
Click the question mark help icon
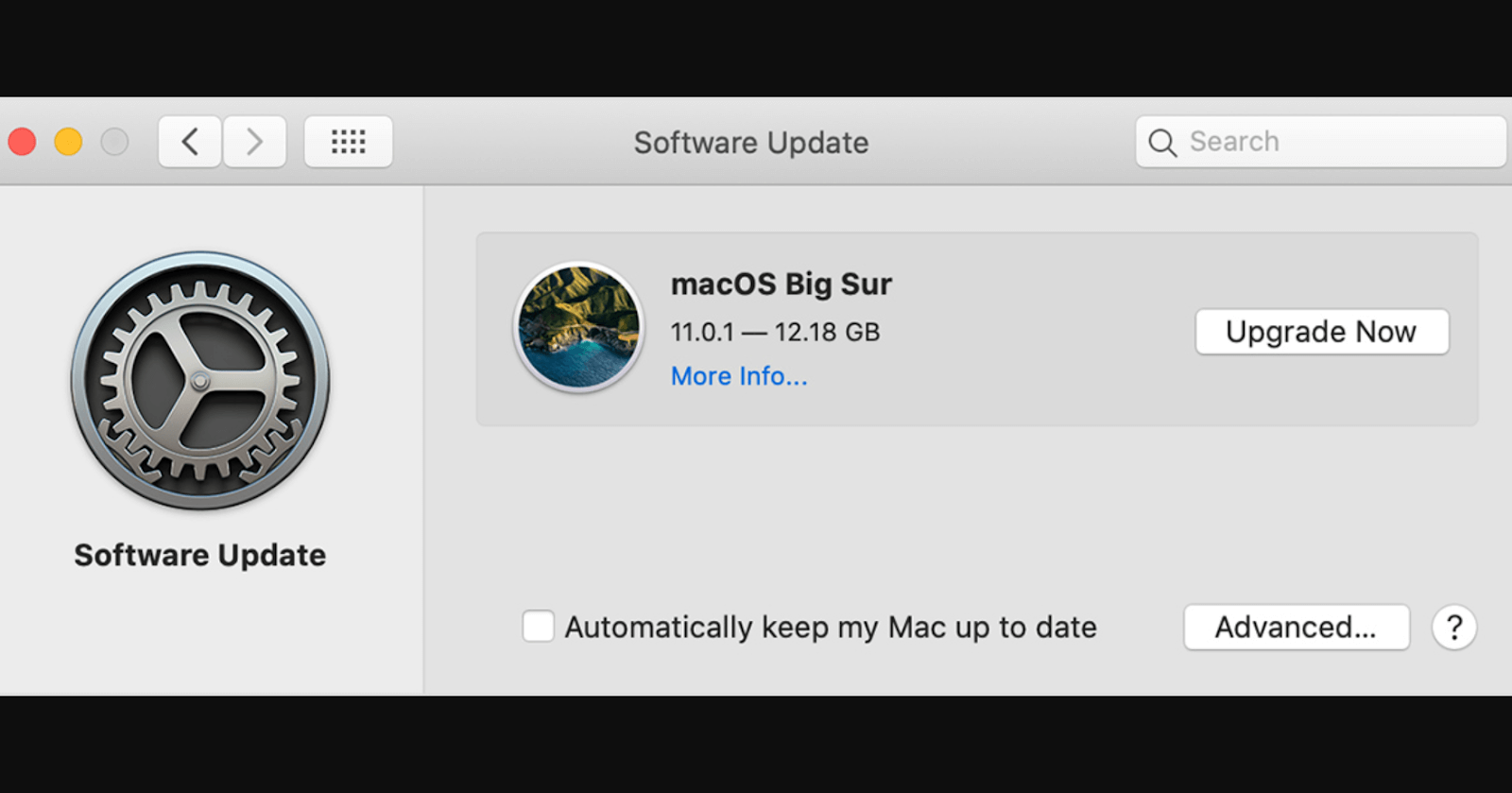point(1453,628)
